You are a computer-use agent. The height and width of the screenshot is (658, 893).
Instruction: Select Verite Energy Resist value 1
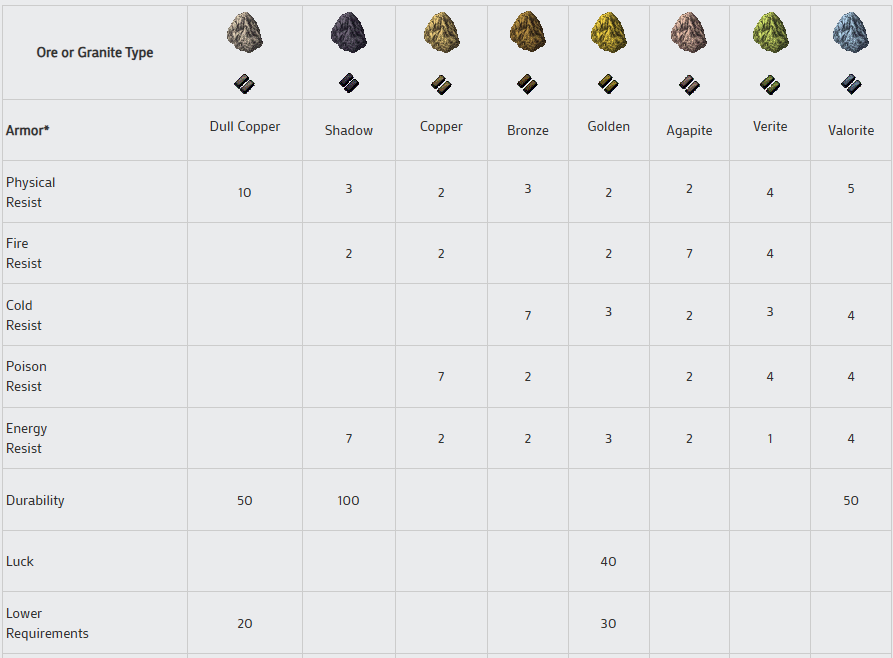(x=770, y=439)
